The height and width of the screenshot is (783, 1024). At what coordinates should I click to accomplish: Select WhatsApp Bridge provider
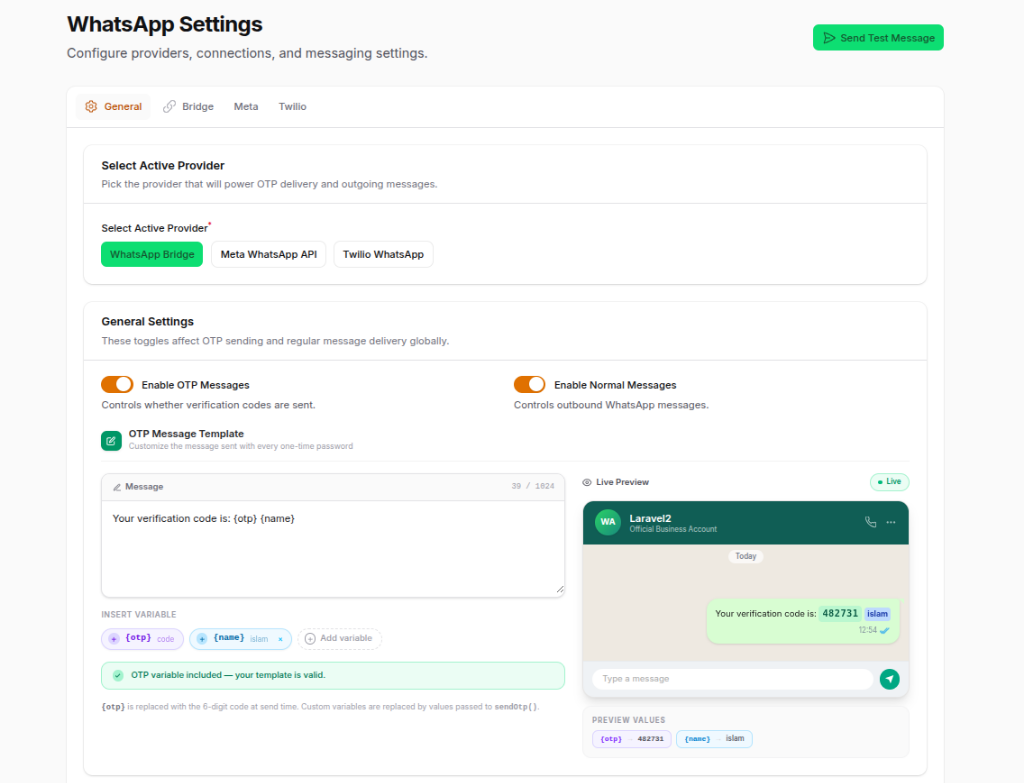152,254
